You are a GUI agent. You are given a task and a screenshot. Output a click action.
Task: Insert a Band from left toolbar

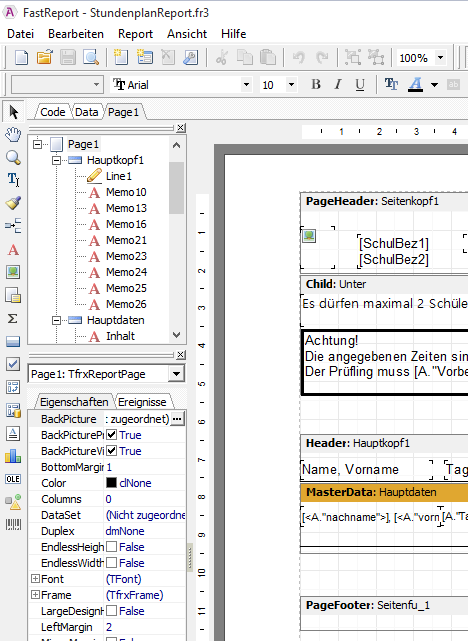pos(13,341)
